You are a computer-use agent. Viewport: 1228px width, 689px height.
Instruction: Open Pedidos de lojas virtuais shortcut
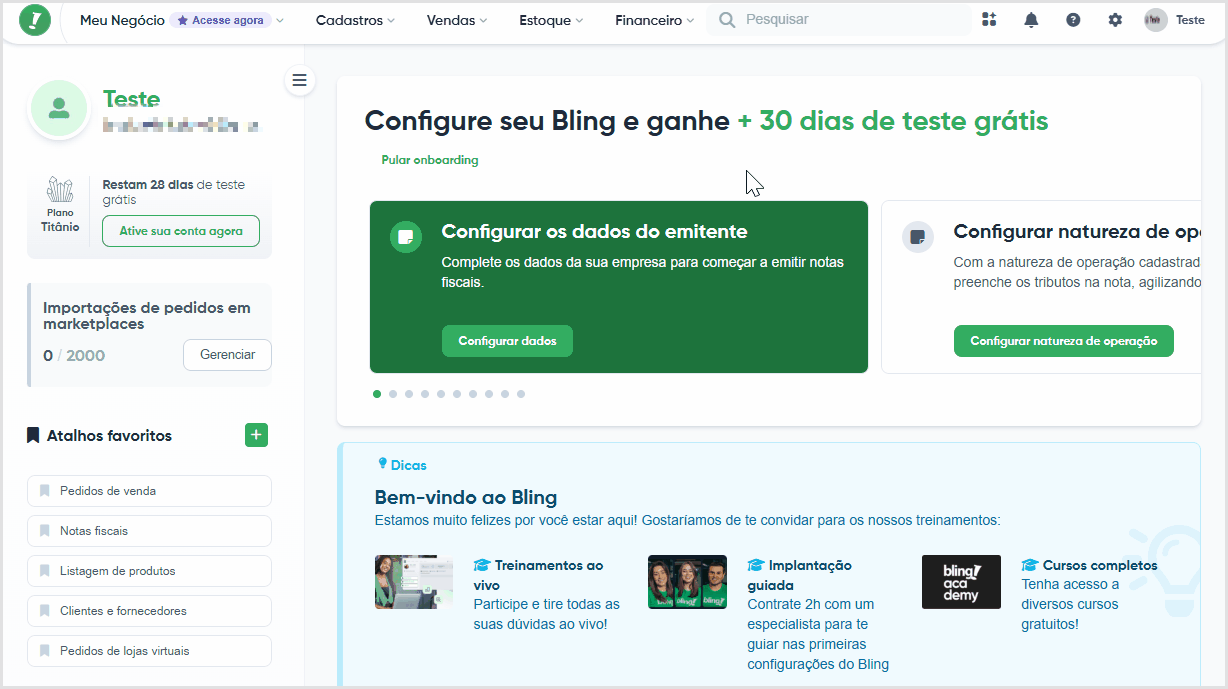pyautogui.click(x=149, y=651)
